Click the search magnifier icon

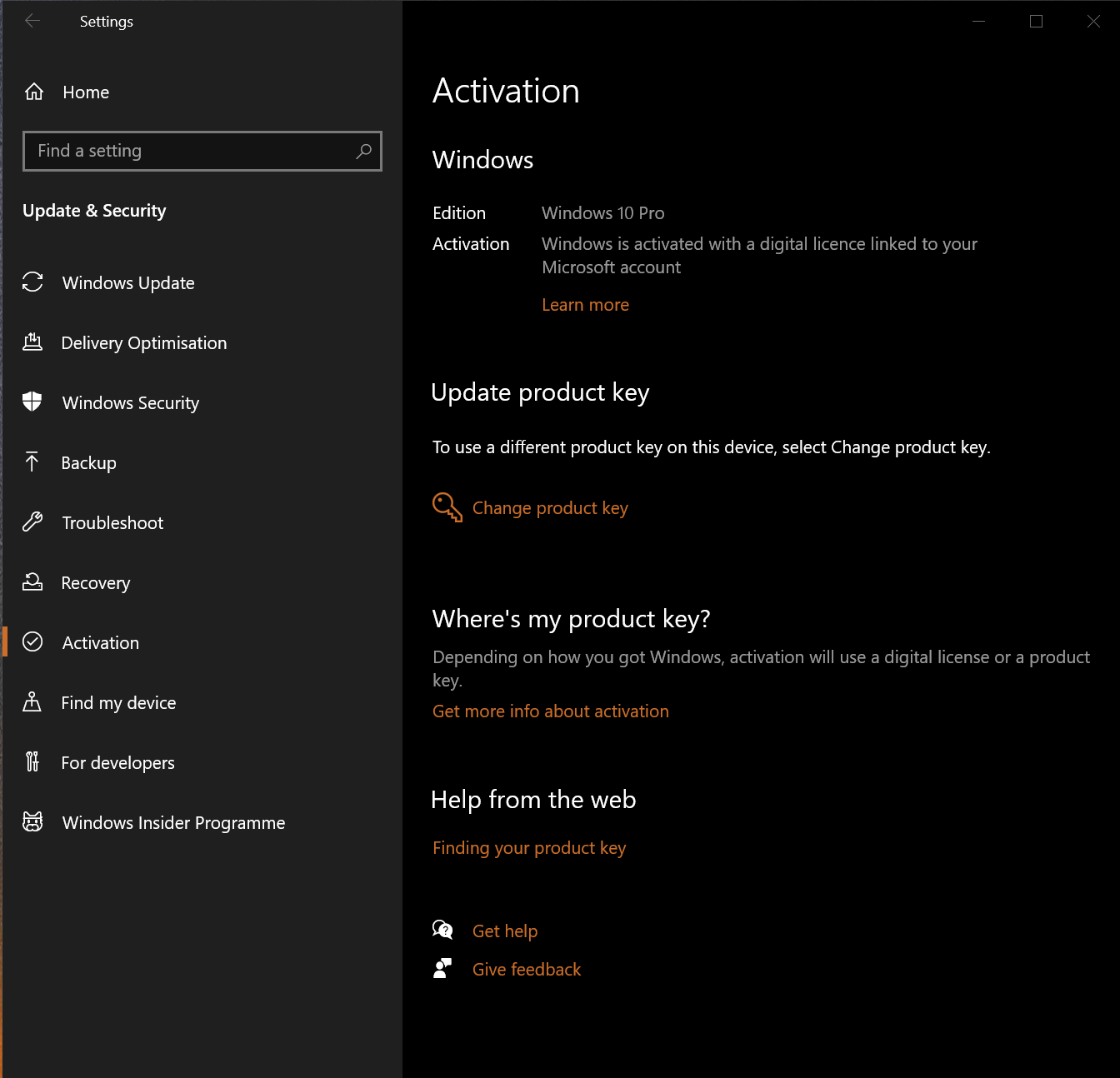363,151
